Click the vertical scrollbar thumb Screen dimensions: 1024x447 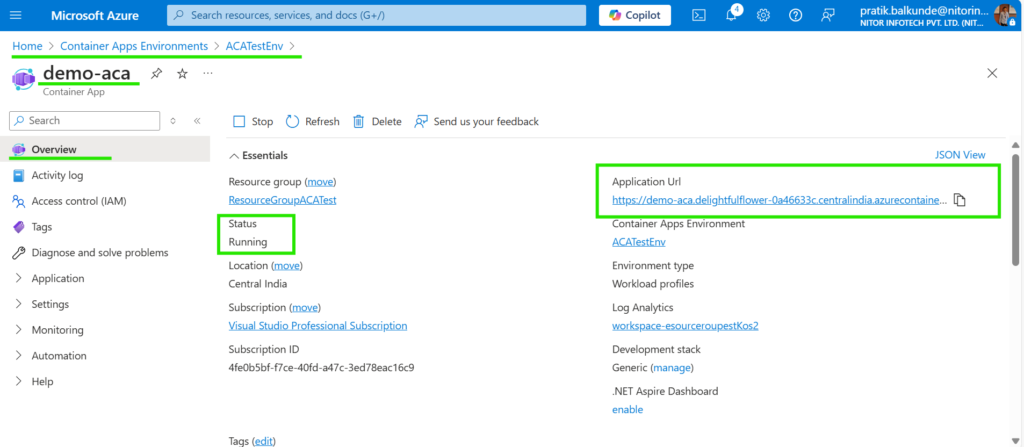[x=1015, y=209]
